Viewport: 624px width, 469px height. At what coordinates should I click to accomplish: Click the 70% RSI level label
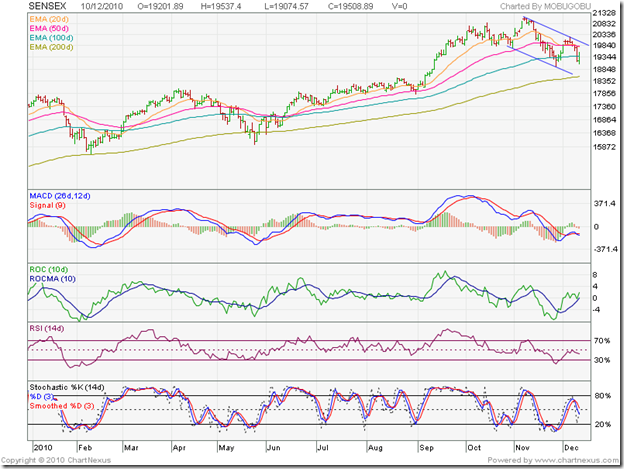(x=602, y=341)
